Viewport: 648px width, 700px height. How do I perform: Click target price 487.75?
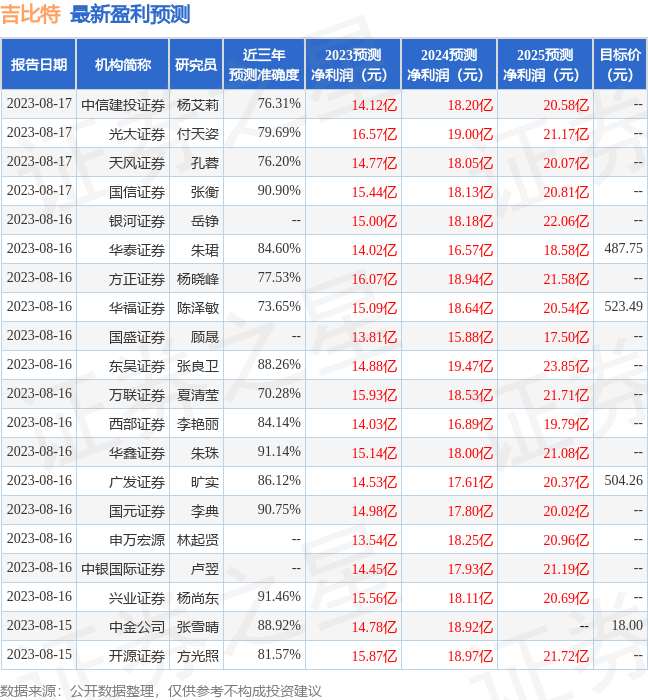623,249
